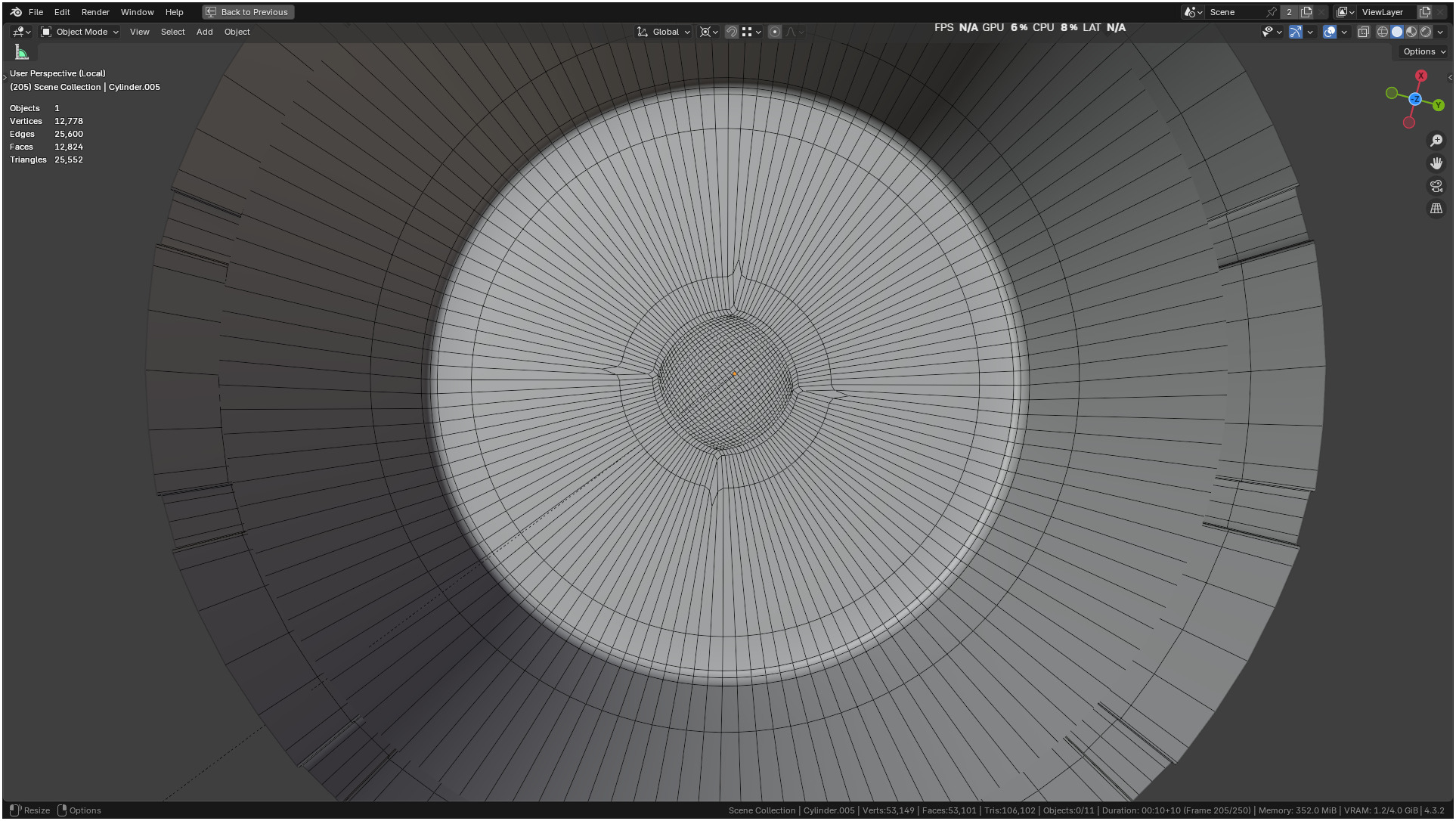Select rendered viewport shading mode
The width and height of the screenshot is (1456, 821).
[x=1425, y=32]
